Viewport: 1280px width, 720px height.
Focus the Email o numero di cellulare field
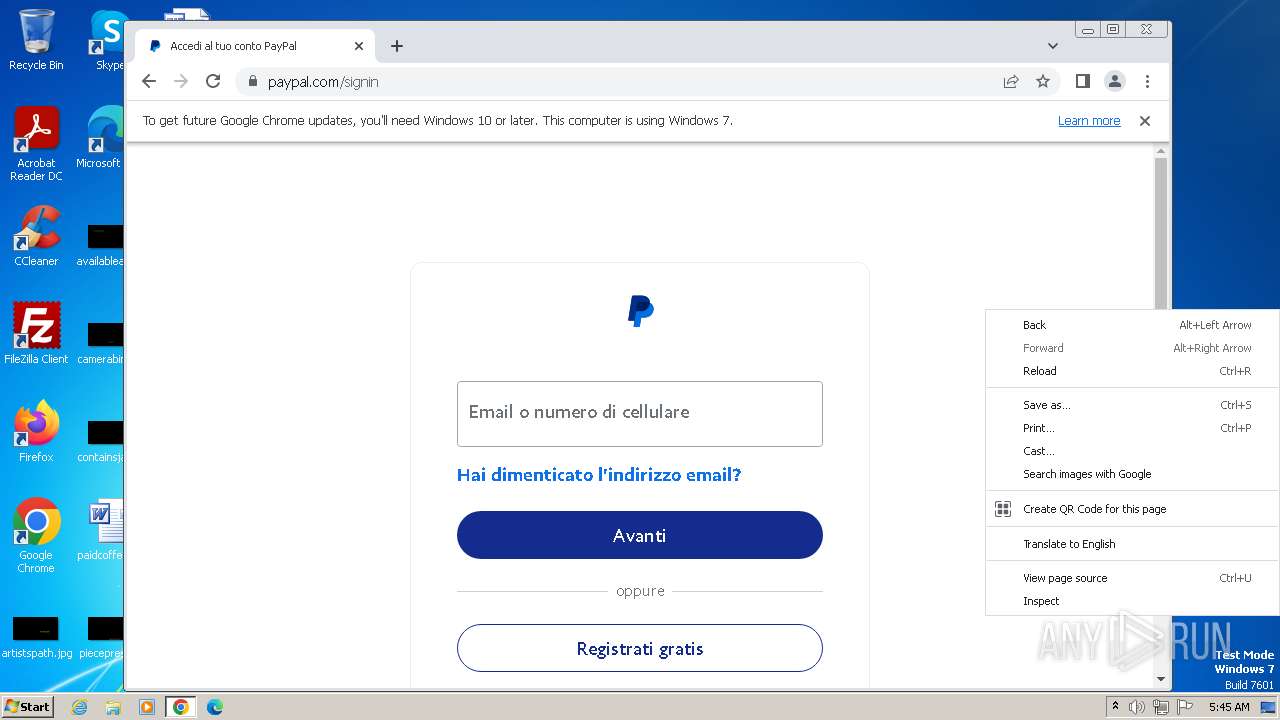tap(640, 413)
